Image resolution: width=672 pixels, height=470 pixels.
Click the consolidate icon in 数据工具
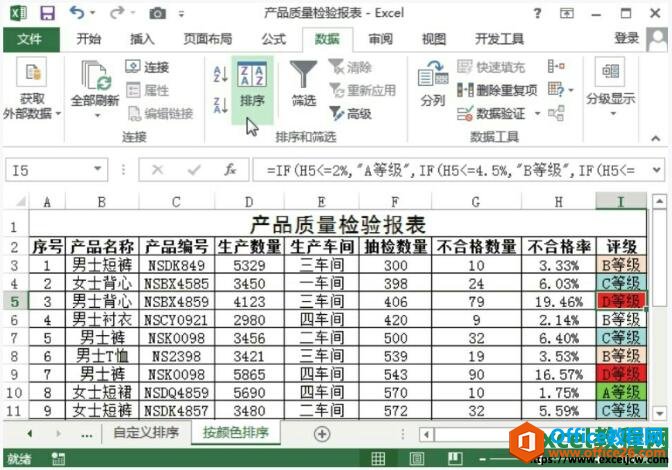[556, 66]
